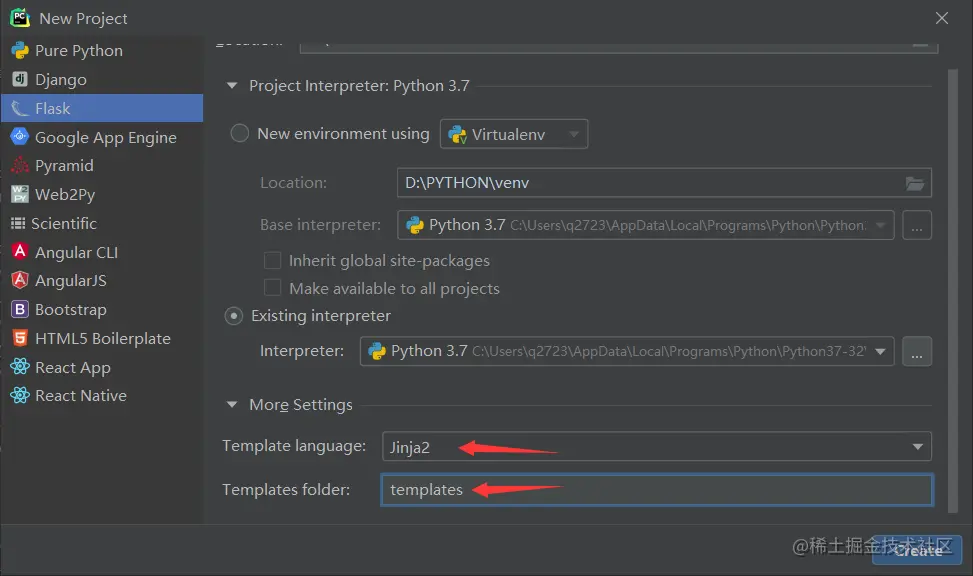This screenshot has width=973, height=576.
Task: Click the Flask horn icon
Action: point(20,109)
